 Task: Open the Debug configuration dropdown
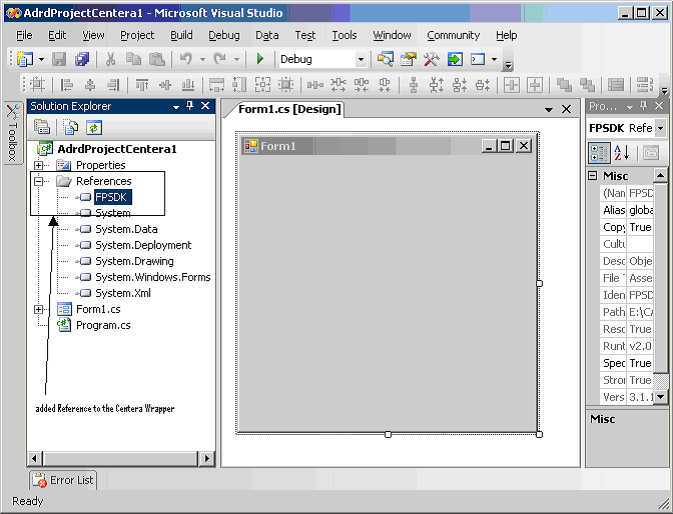[x=361, y=59]
